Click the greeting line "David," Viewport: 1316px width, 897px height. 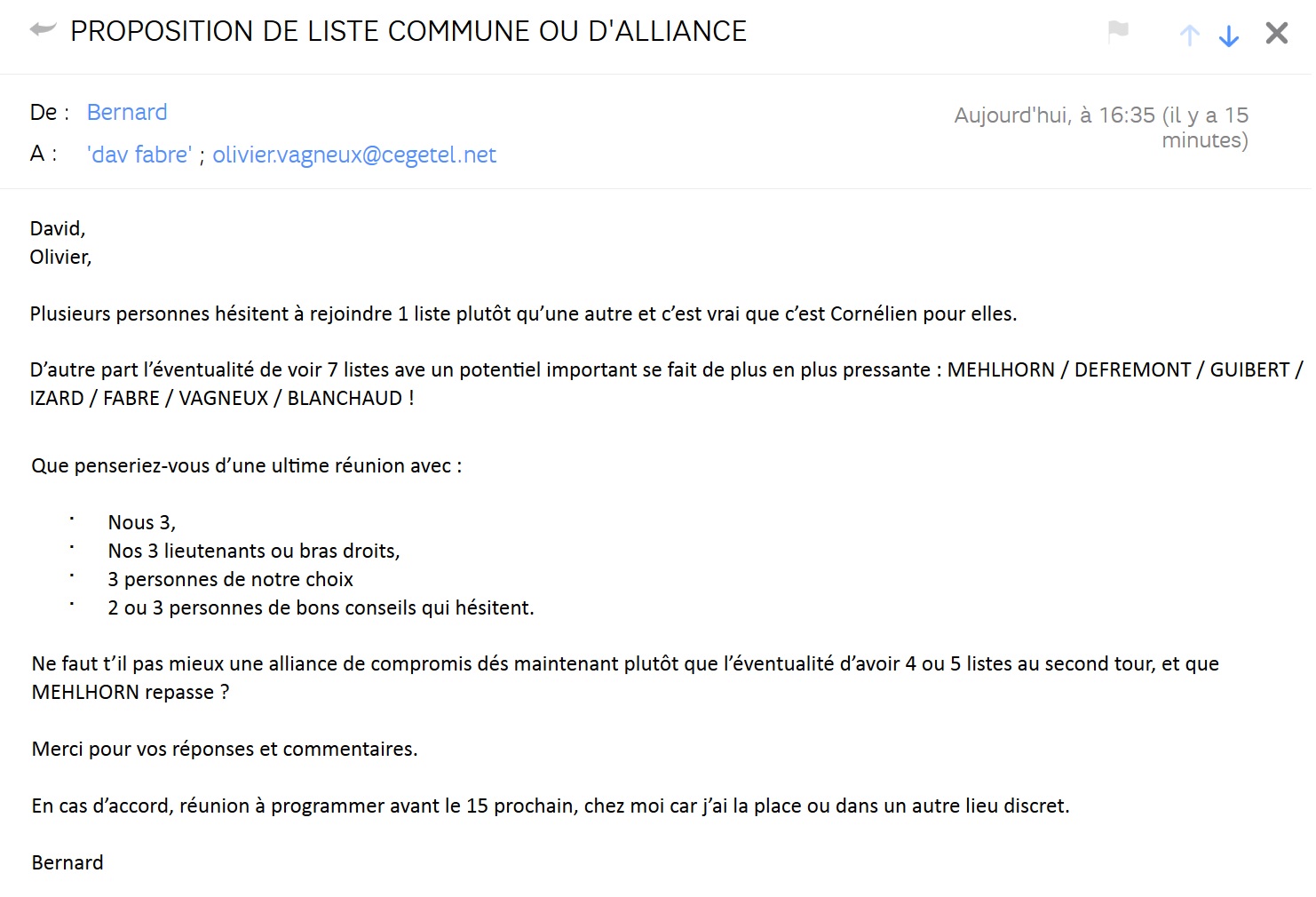pos(58,228)
